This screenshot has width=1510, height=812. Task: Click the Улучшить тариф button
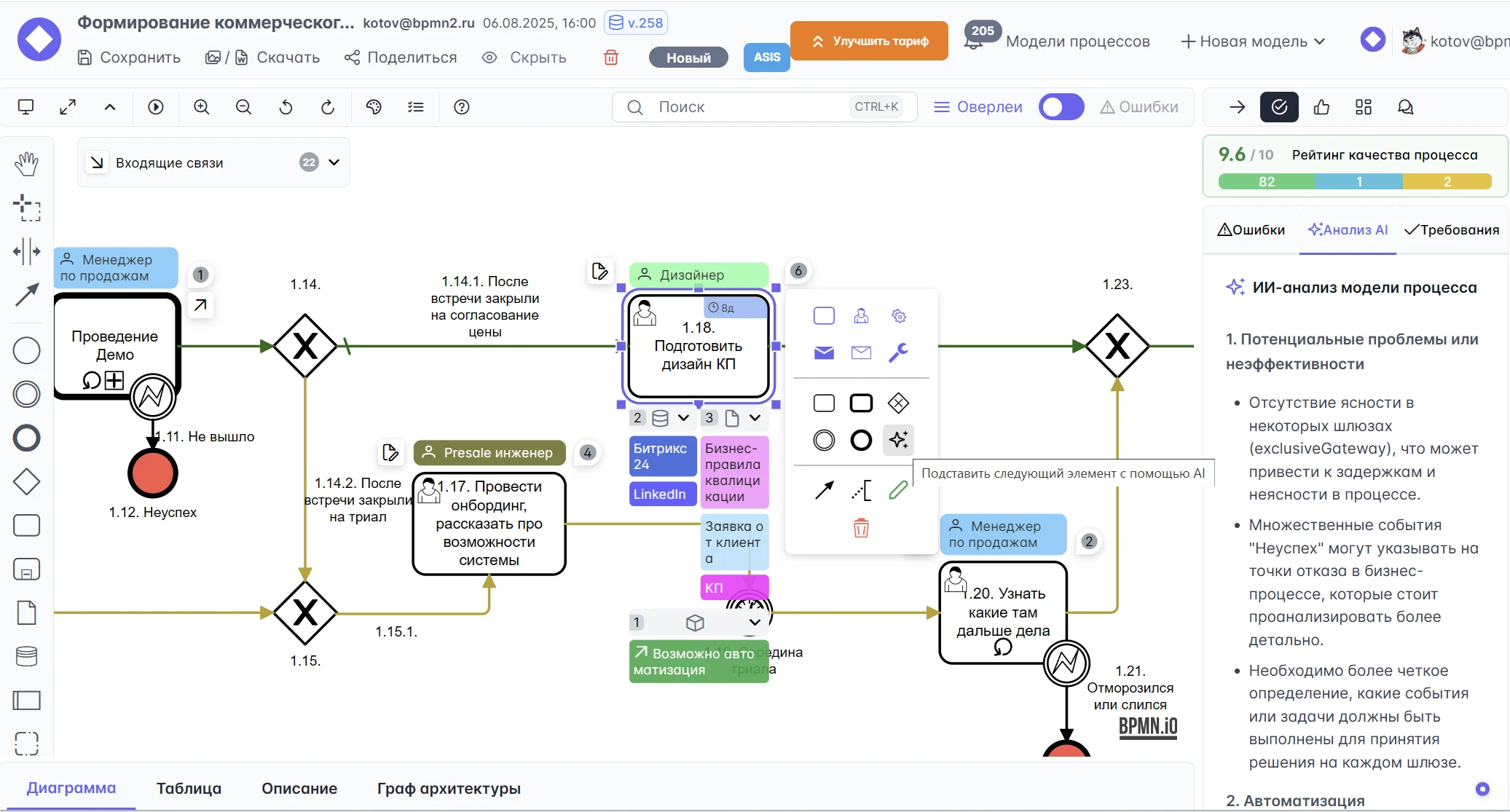point(869,41)
